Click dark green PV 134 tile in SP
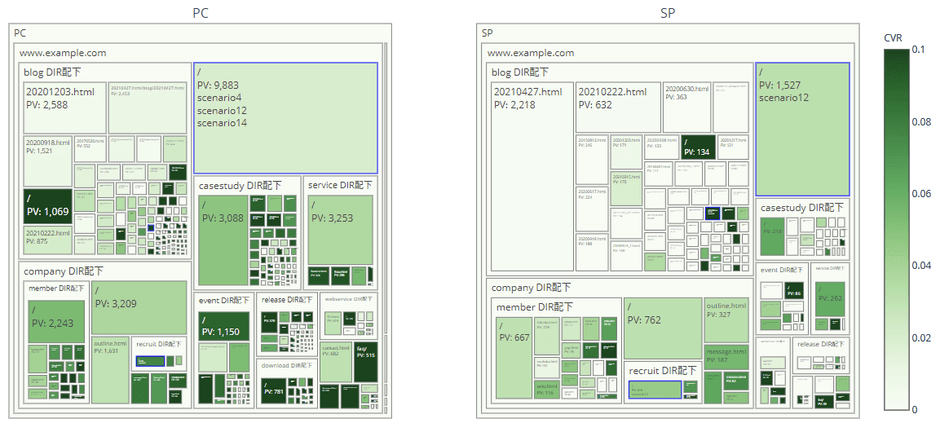 click(696, 146)
